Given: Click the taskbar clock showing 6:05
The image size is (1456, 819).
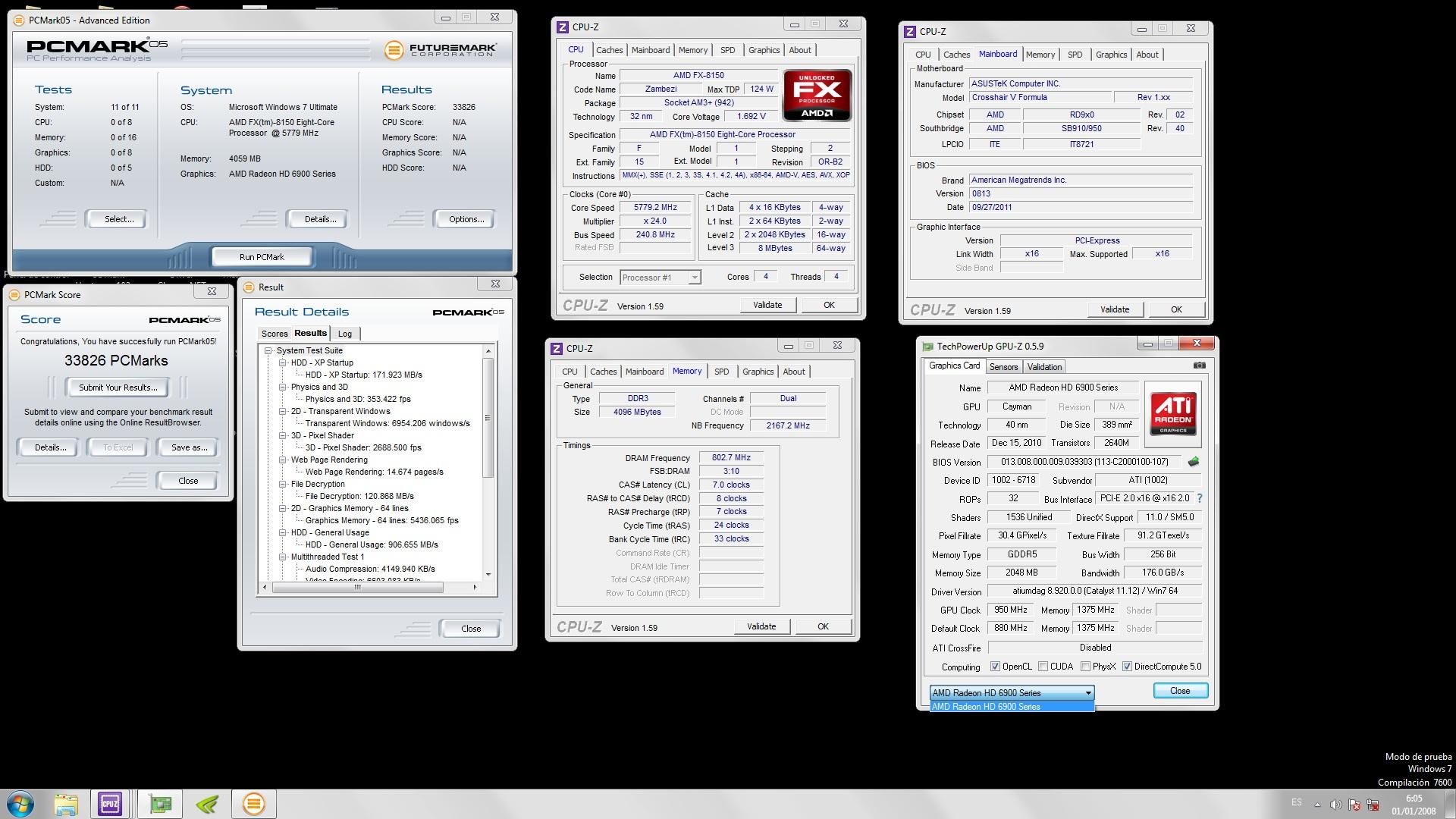Looking at the screenshot, I should pos(1414,805).
